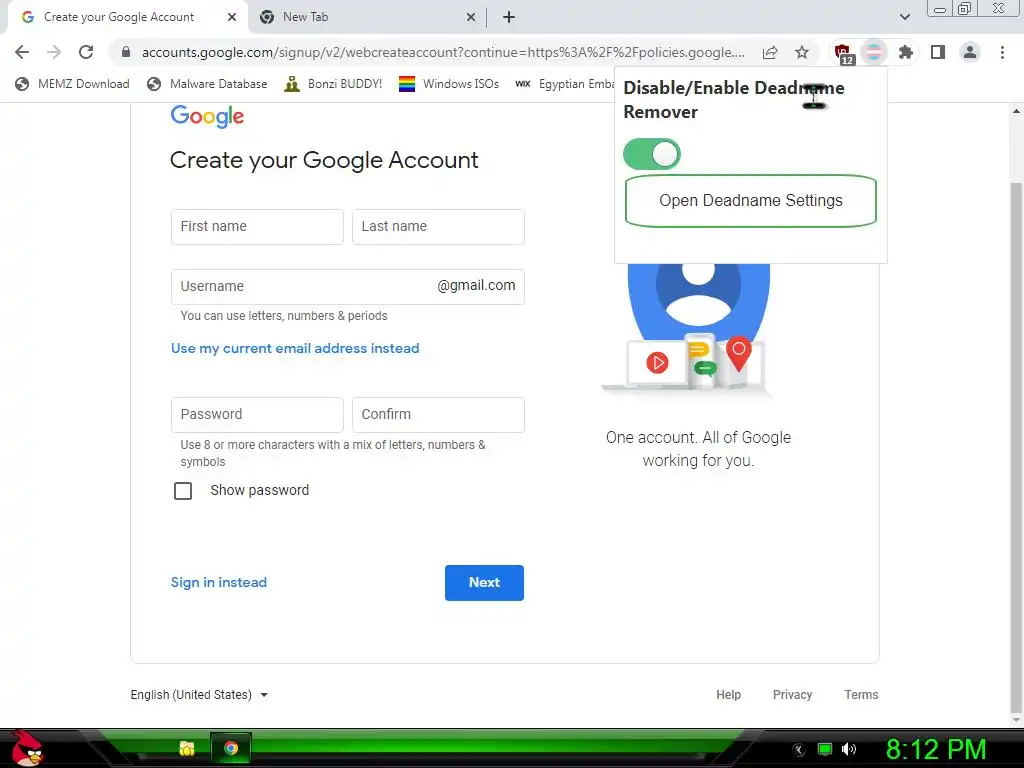
Task: Focus the Last name field
Action: pos(438,227)
